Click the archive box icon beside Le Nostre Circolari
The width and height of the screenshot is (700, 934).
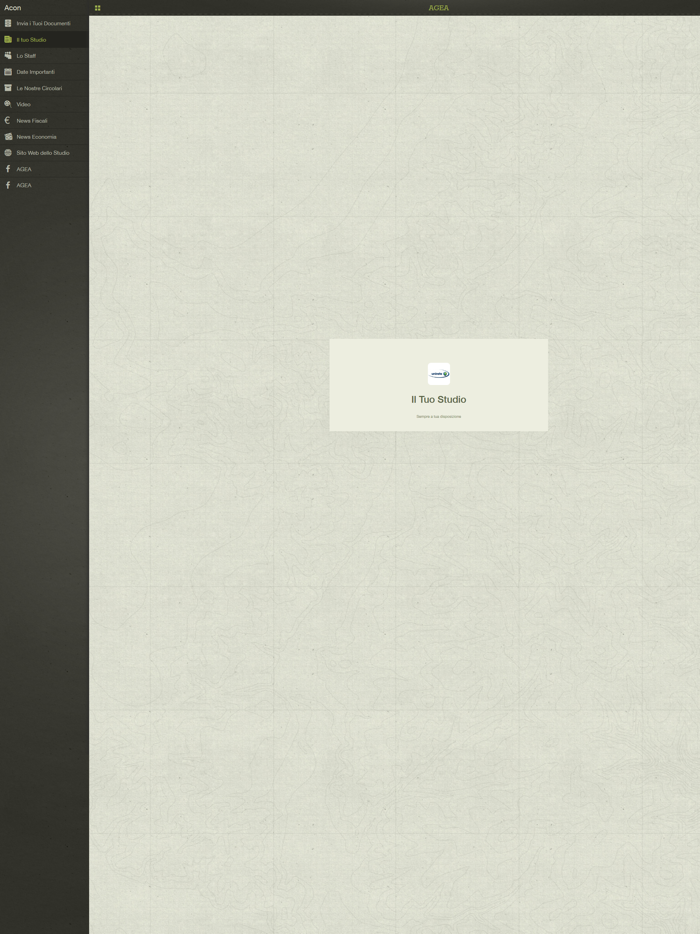pos(8,88)
